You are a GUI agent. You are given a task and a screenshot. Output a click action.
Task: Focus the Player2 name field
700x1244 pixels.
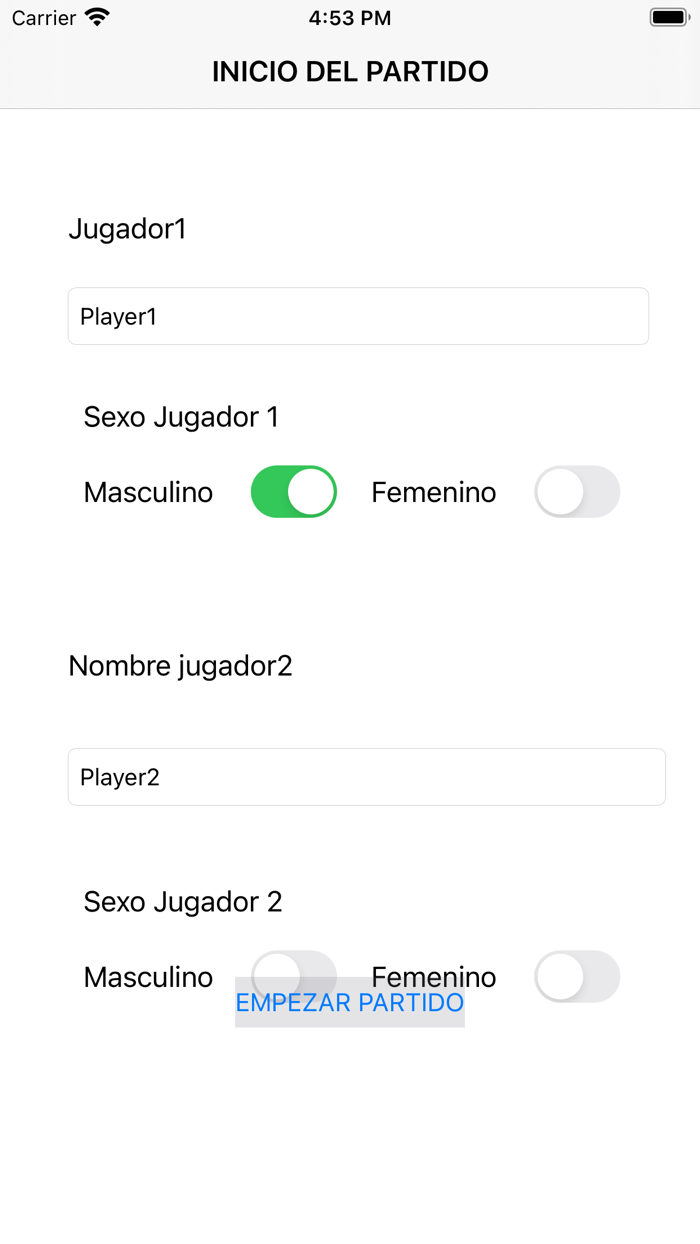pyautogui.click(x=366, y=777)
